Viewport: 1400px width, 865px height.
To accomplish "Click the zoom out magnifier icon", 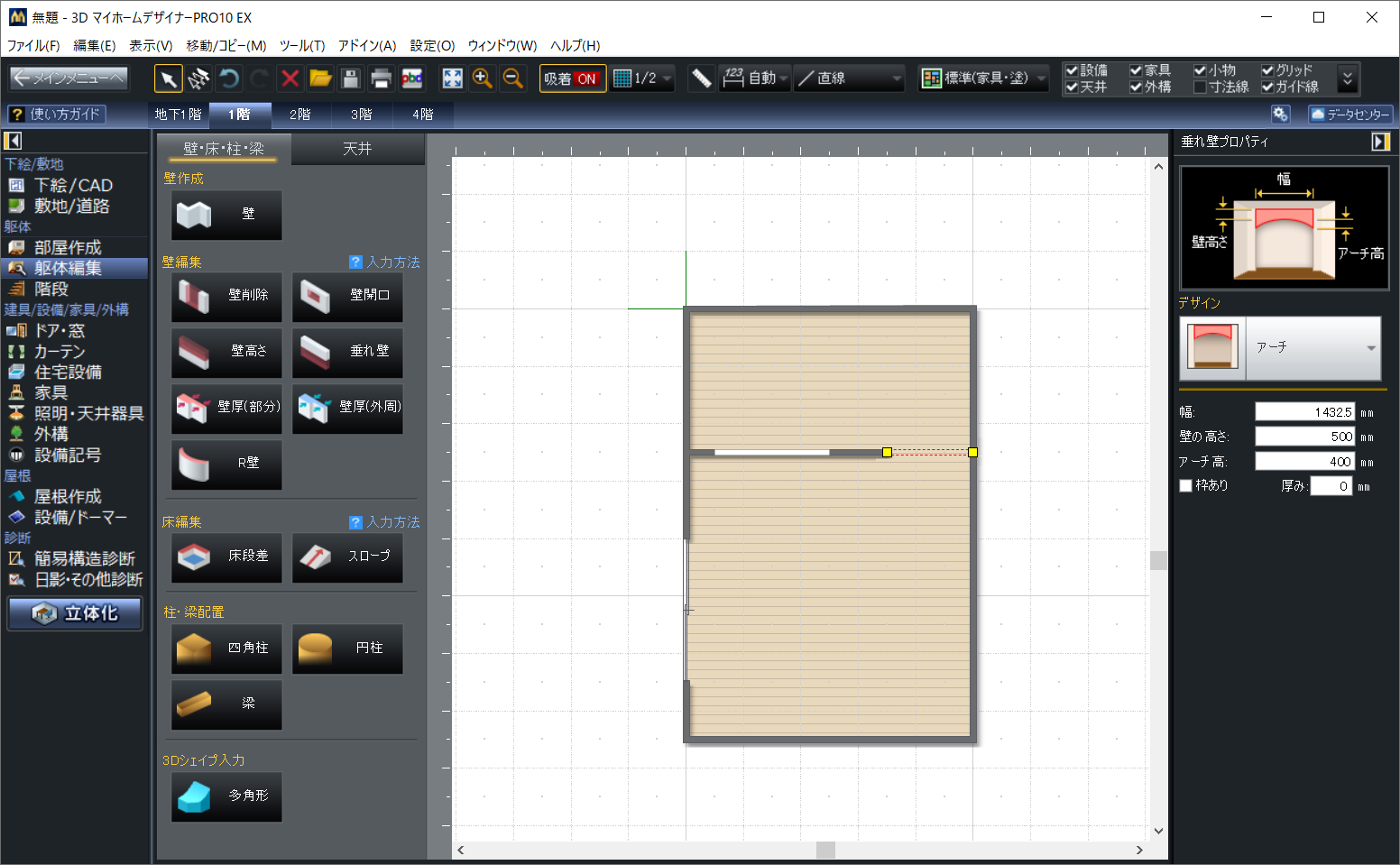I will tap(512, 79).
